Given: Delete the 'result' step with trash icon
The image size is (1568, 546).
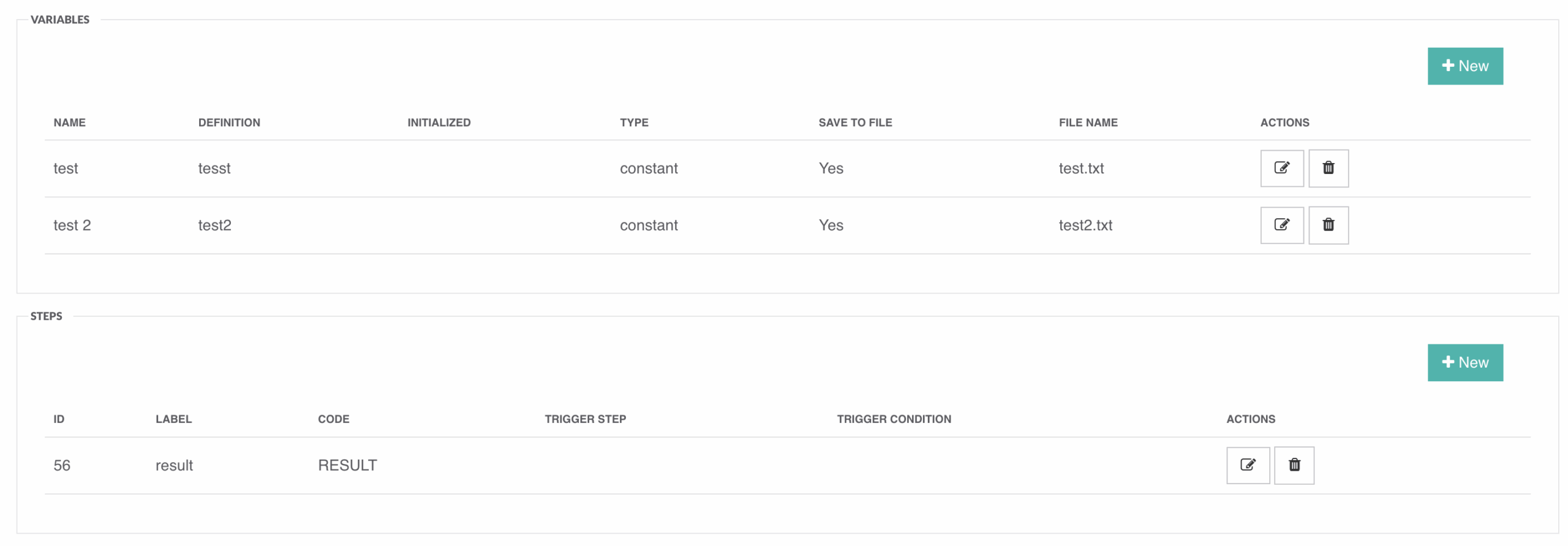Looking at the screenshot, I should coord(1293,465).
